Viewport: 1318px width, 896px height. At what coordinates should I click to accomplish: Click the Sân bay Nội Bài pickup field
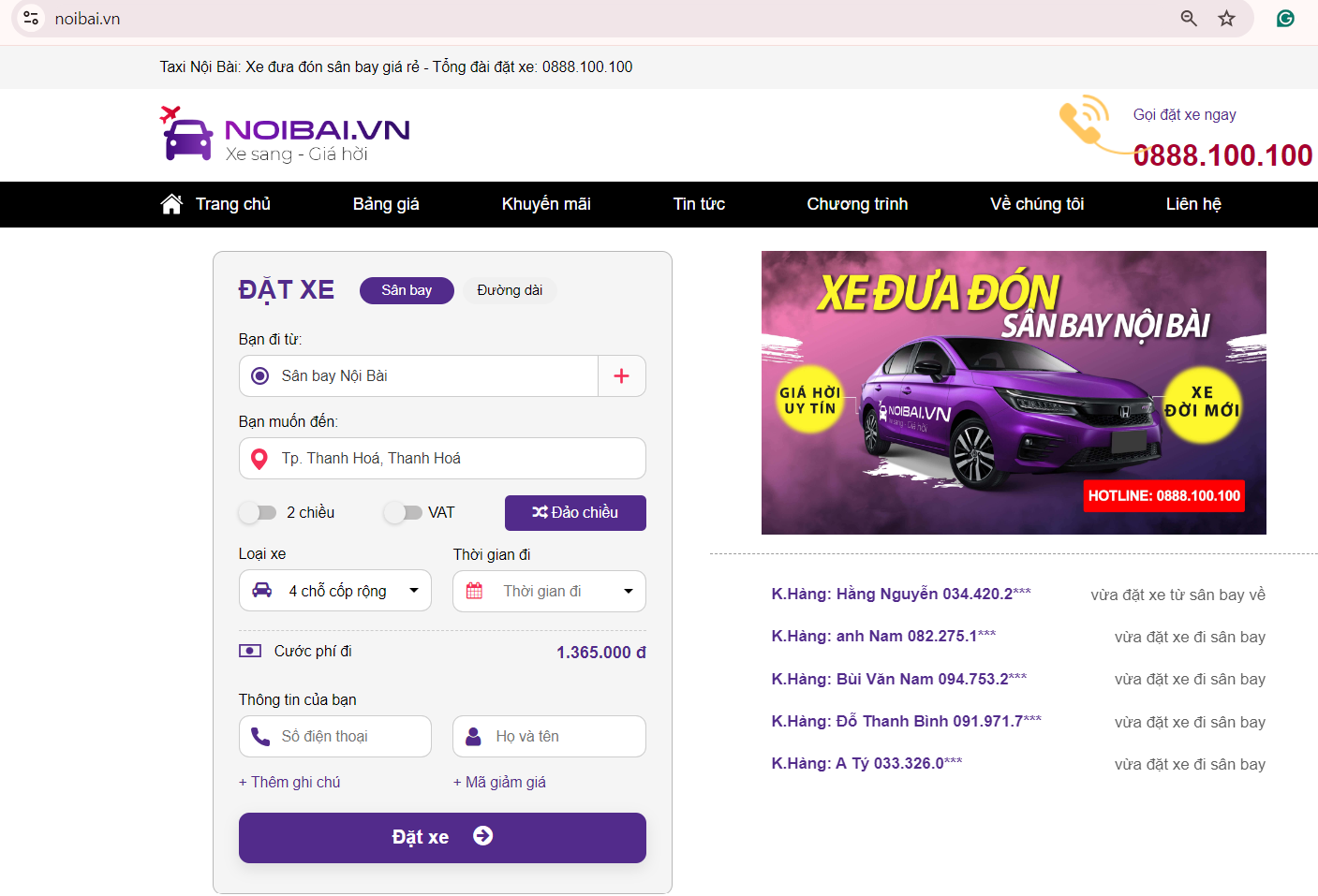(419, 375)
